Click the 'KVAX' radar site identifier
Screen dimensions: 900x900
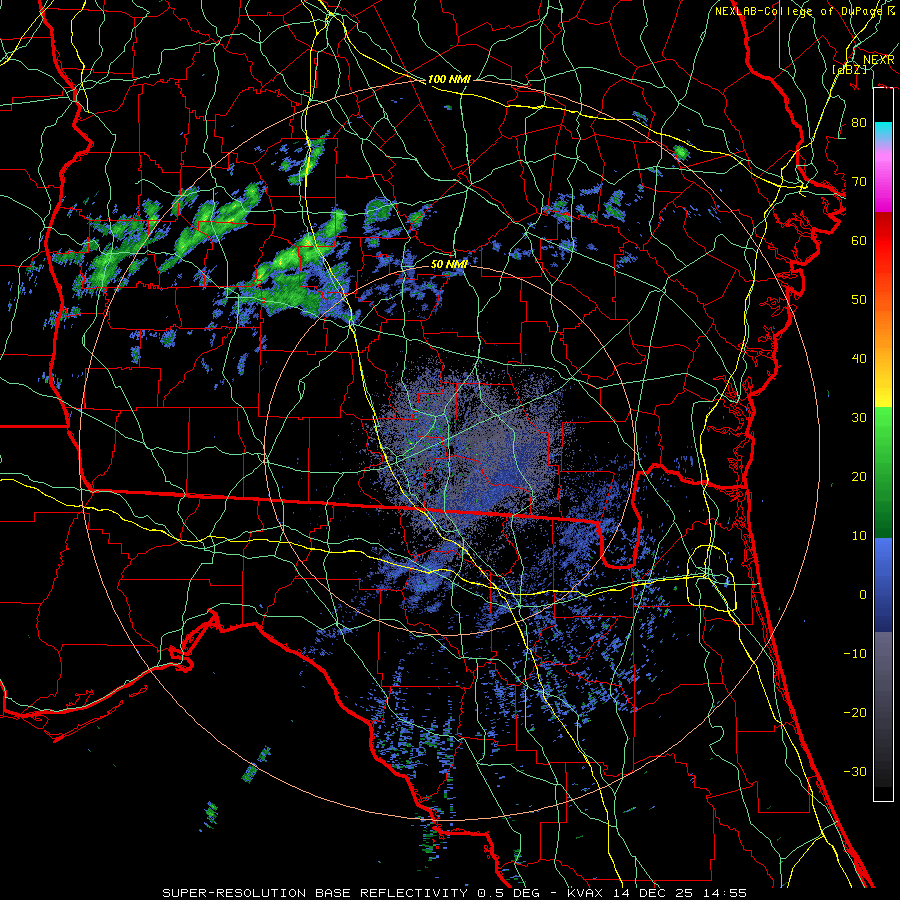pyautogui.click(x=587, y=893)
